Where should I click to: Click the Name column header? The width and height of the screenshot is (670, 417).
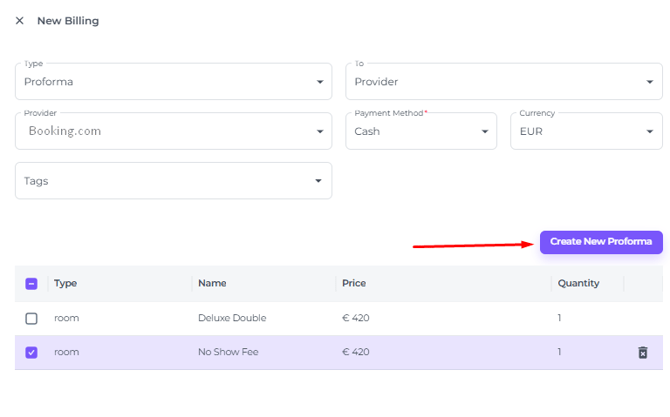(212, 283)
